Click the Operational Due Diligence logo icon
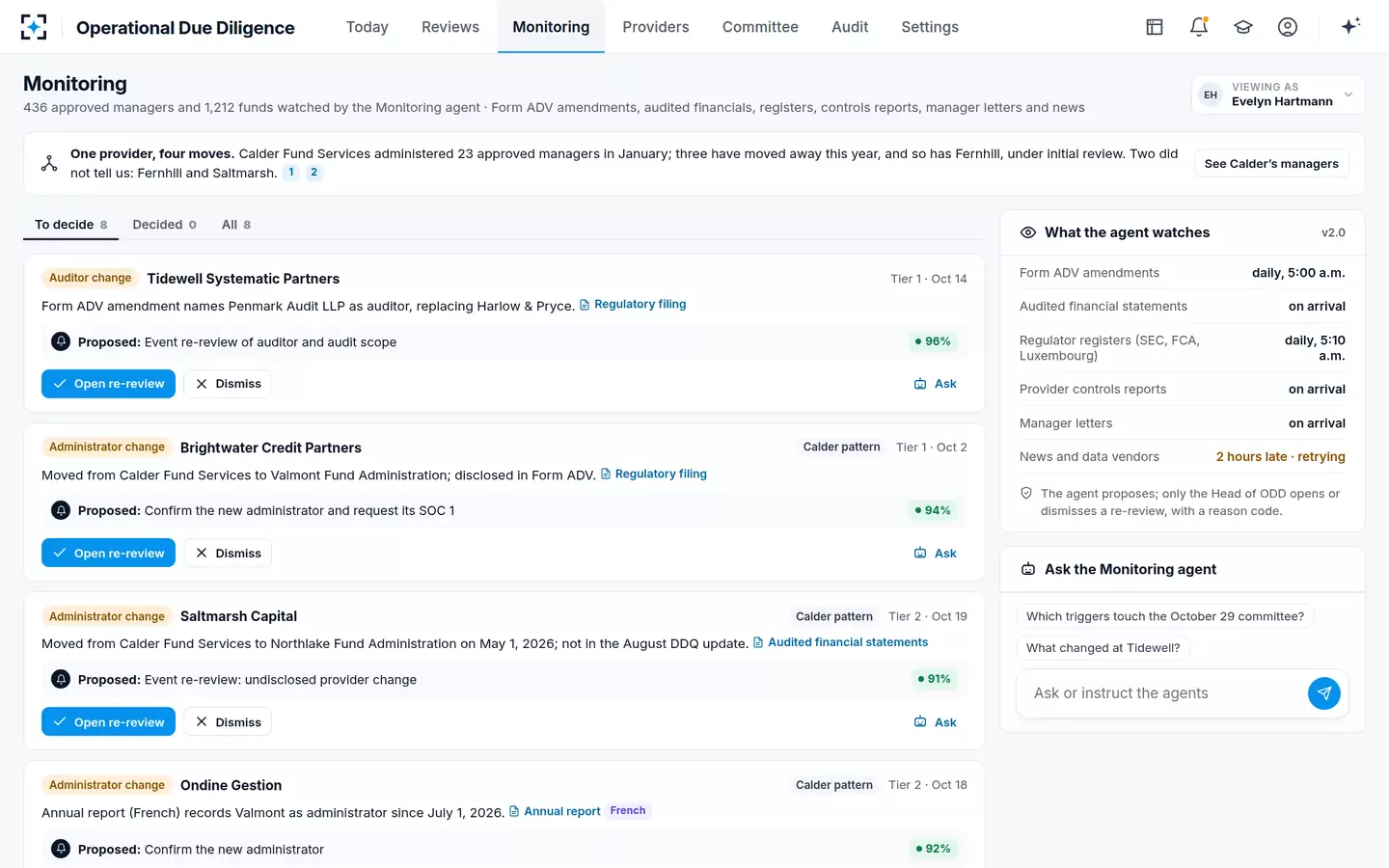Screen dimensions: 1389x868 [34, 27]
